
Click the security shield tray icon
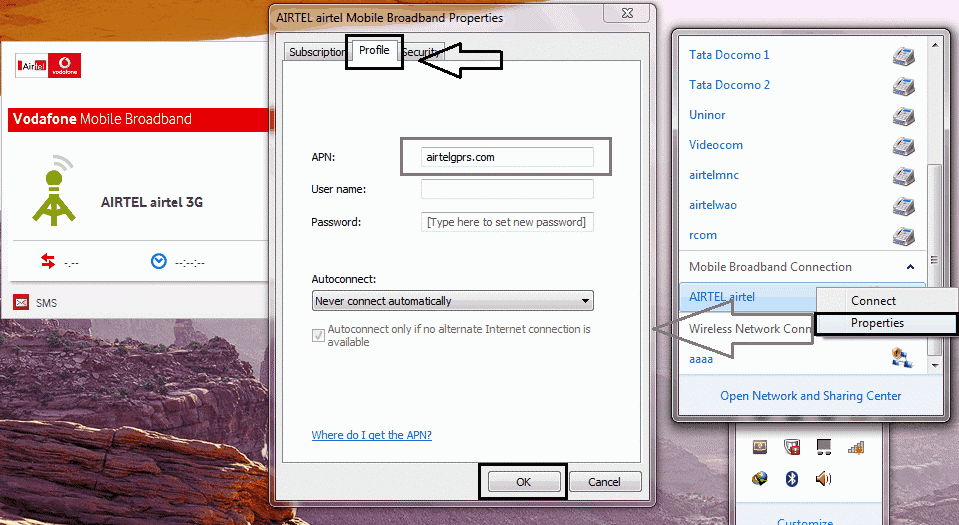click(792, 447)
